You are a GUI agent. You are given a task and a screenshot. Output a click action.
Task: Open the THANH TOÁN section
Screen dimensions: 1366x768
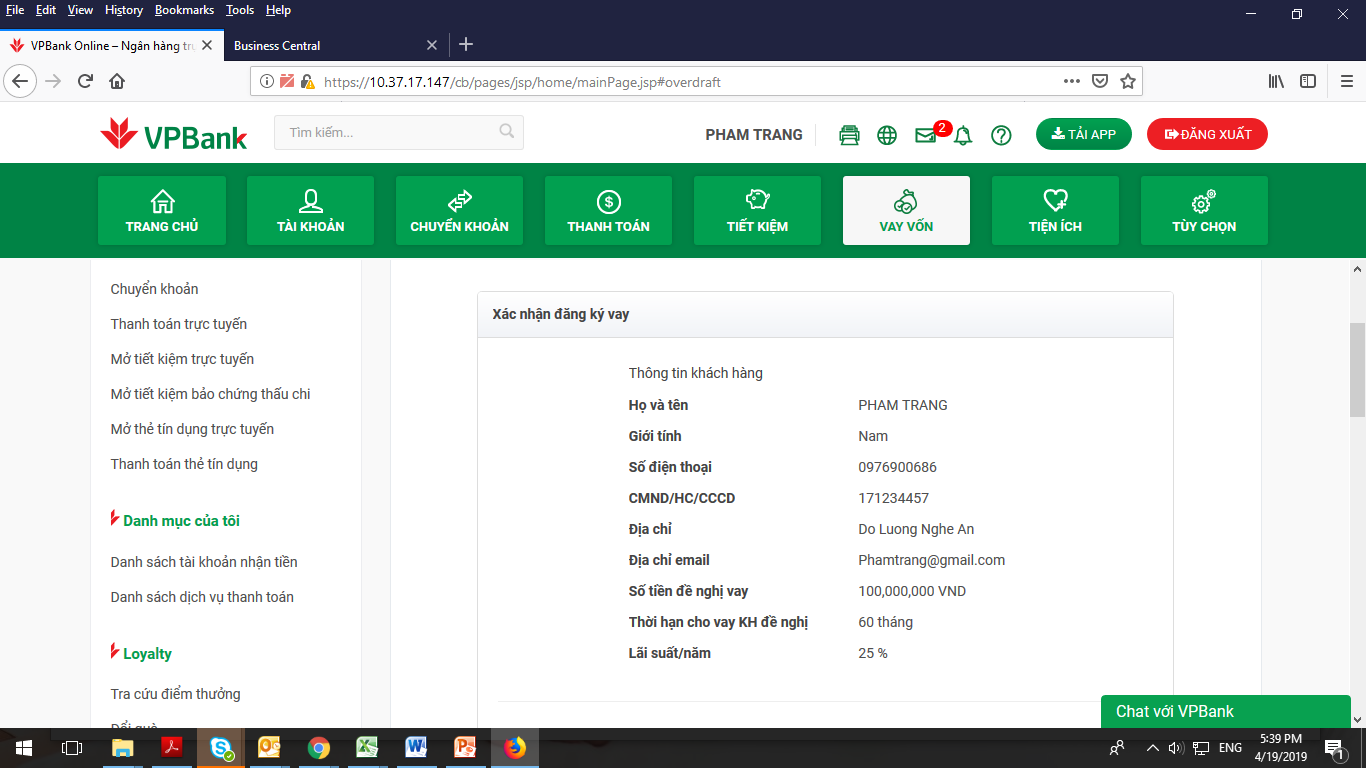click(x=608, y=210)
